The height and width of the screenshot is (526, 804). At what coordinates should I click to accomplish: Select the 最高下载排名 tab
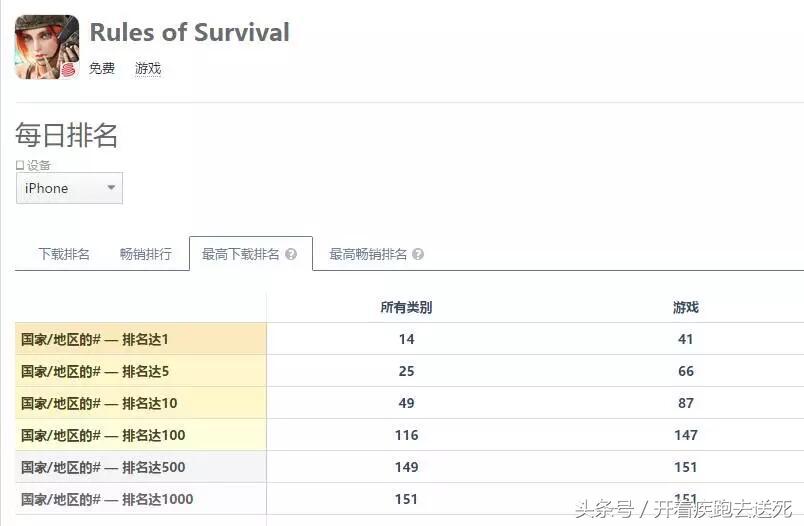(x=241, y=254)
